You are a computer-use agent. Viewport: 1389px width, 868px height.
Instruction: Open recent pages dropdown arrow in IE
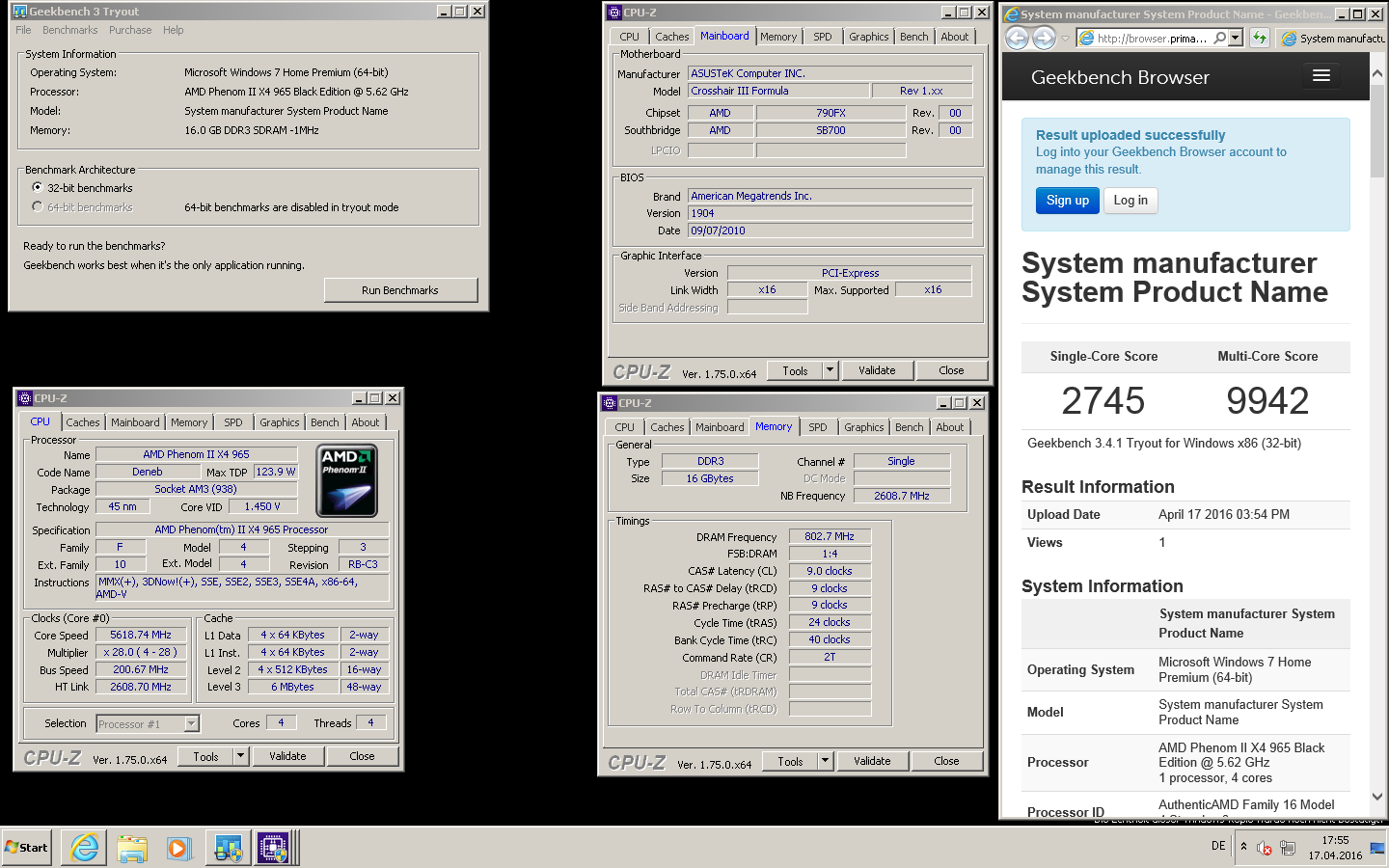[x=1065, y=39]
